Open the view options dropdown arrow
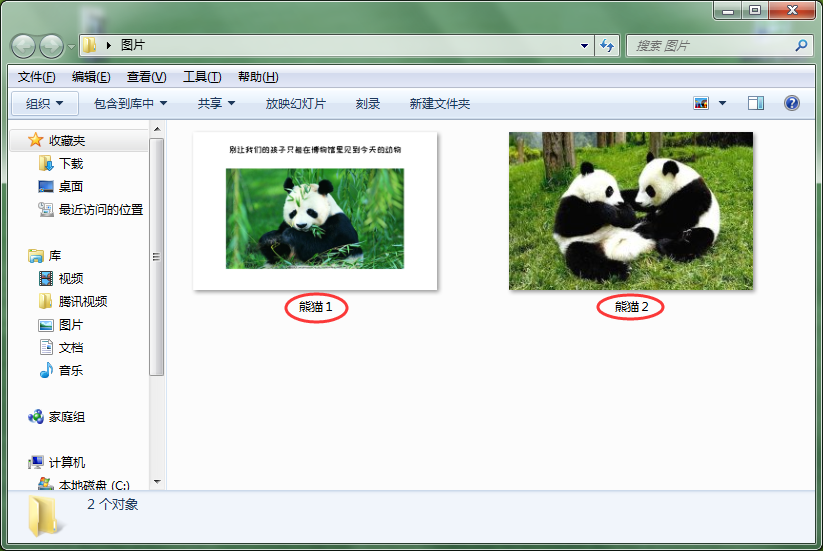823x551 pixels. coord(722,103)
